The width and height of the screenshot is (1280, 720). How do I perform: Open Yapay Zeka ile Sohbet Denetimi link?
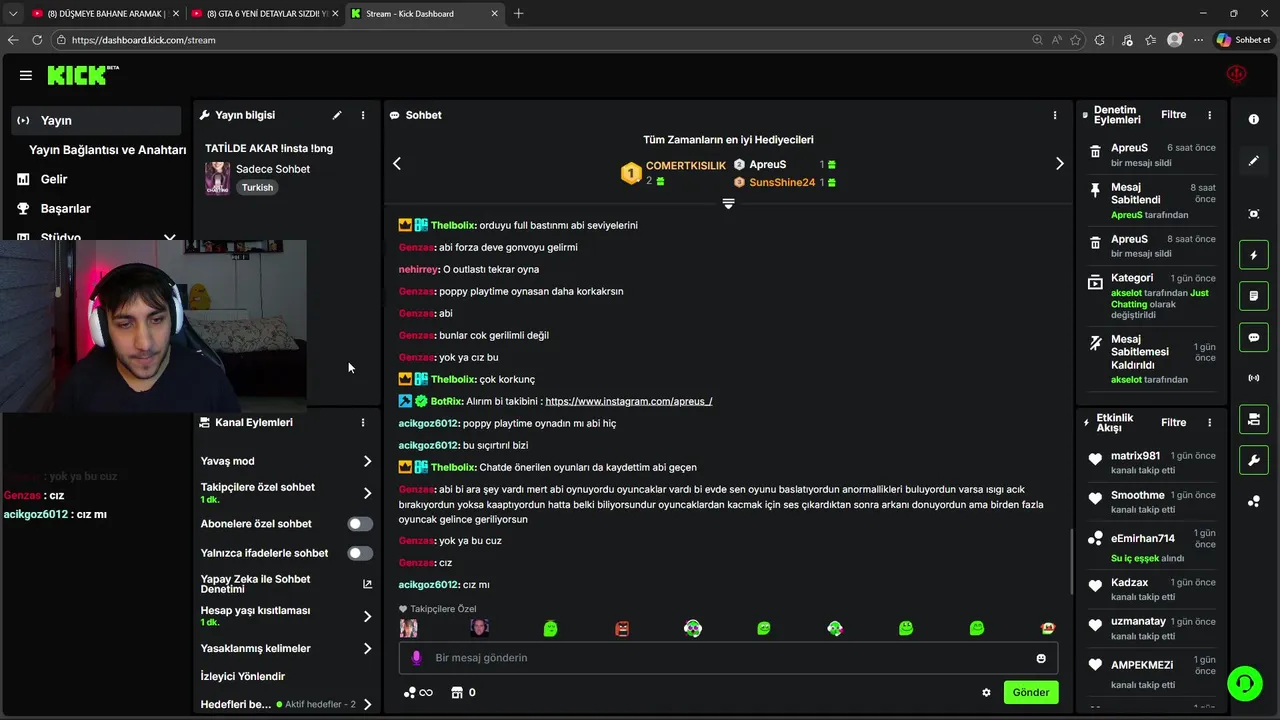coord(286,584)
